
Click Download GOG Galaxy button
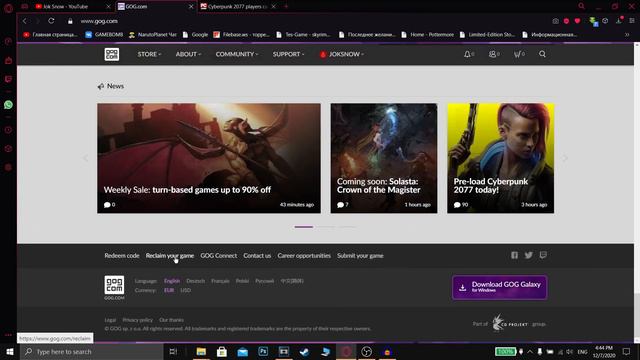click(500, 287)
